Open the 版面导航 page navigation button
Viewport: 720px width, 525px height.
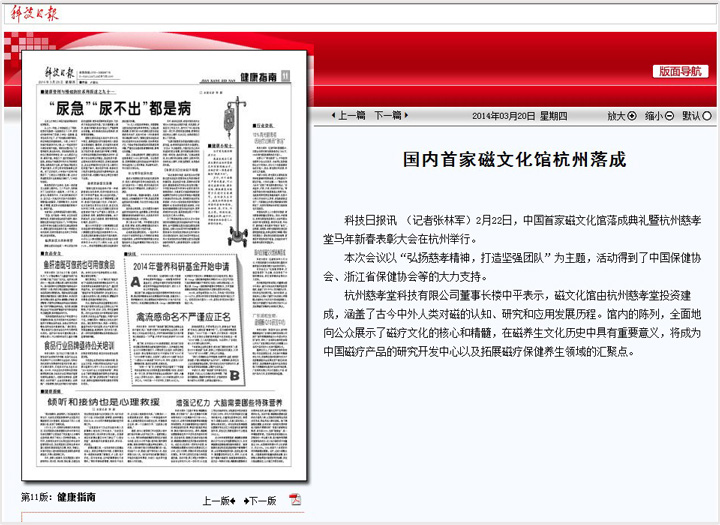[x=680, y=71]
